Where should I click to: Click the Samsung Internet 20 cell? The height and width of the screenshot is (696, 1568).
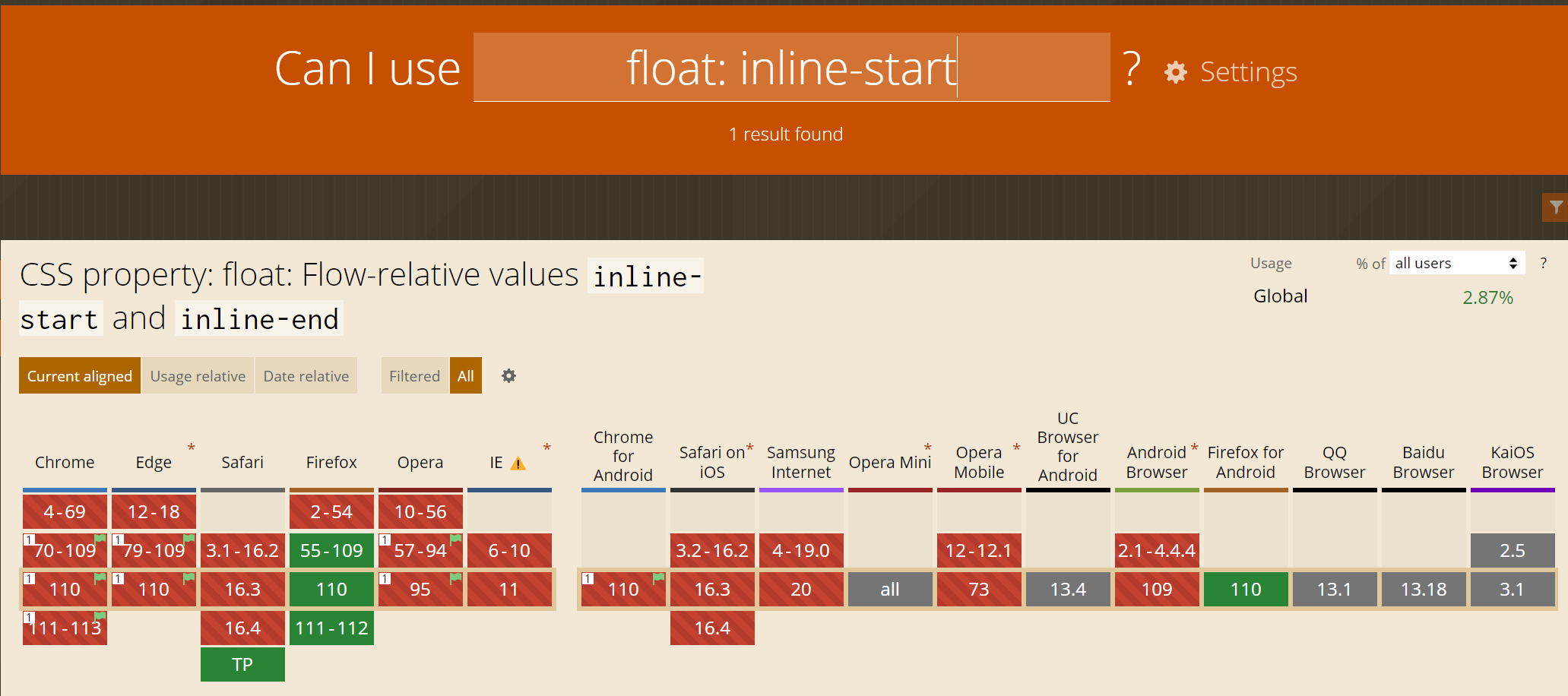tap(801, 589)
